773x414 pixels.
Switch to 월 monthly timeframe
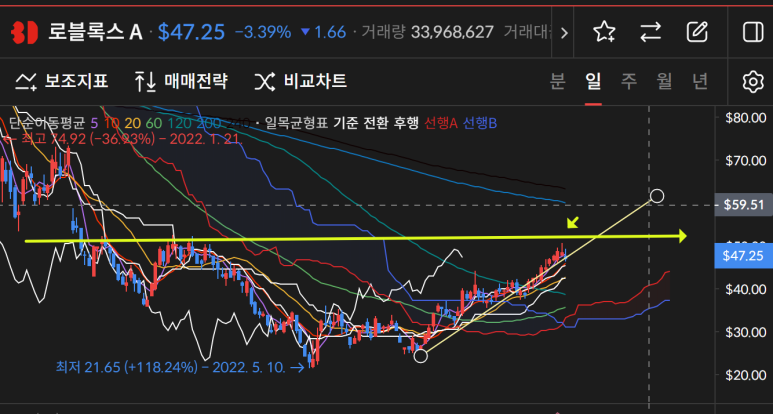tap(664, 81)
